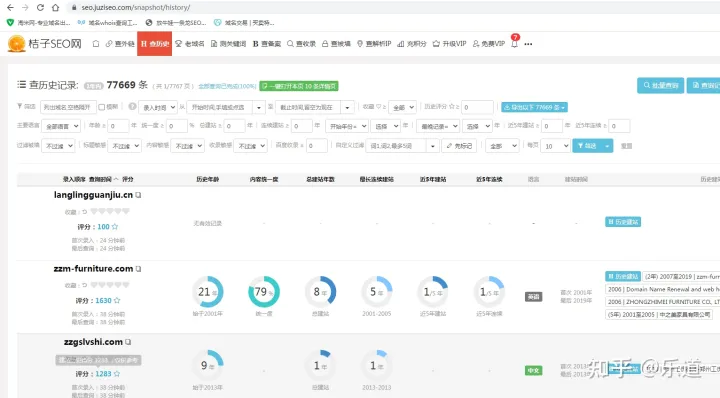Click 历史建站 button in langlingguanjiu.cn row

click(623, 222)
